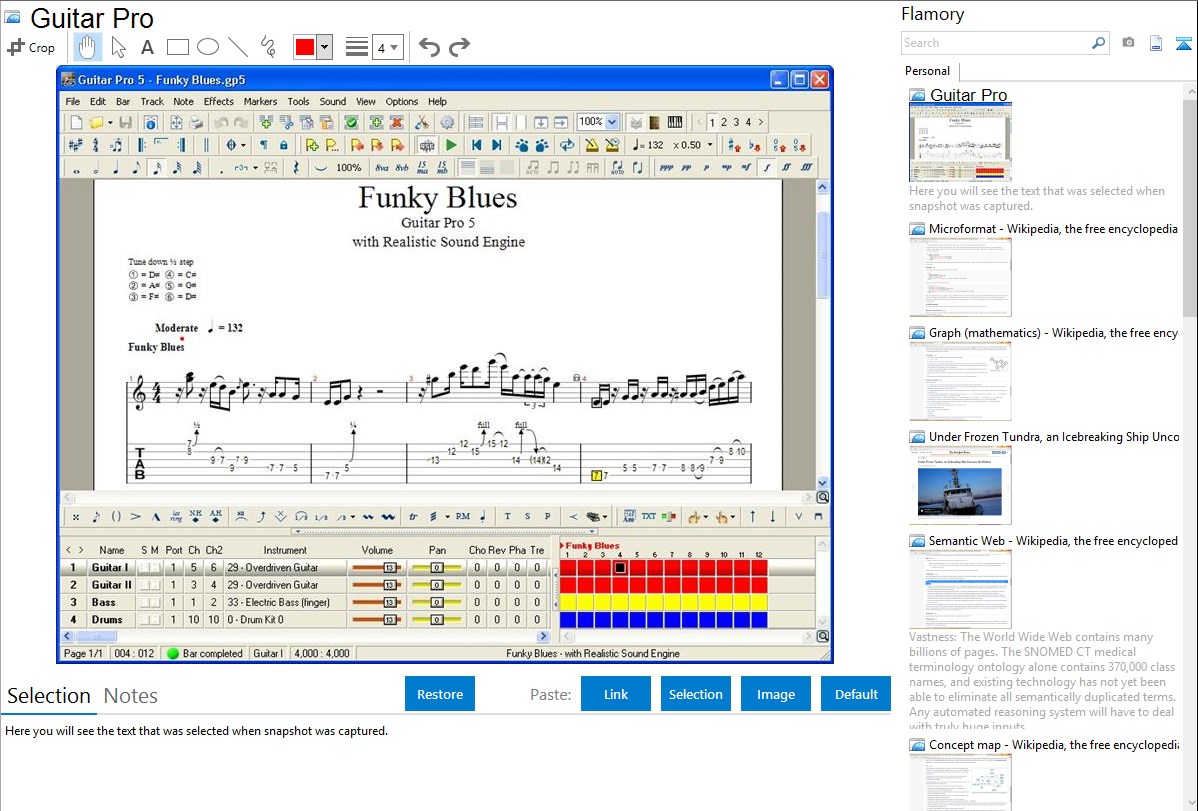Screen dimensions: 1198x811
Task: Select the Flamory ellipse shape tool
Action: (208, 47)
